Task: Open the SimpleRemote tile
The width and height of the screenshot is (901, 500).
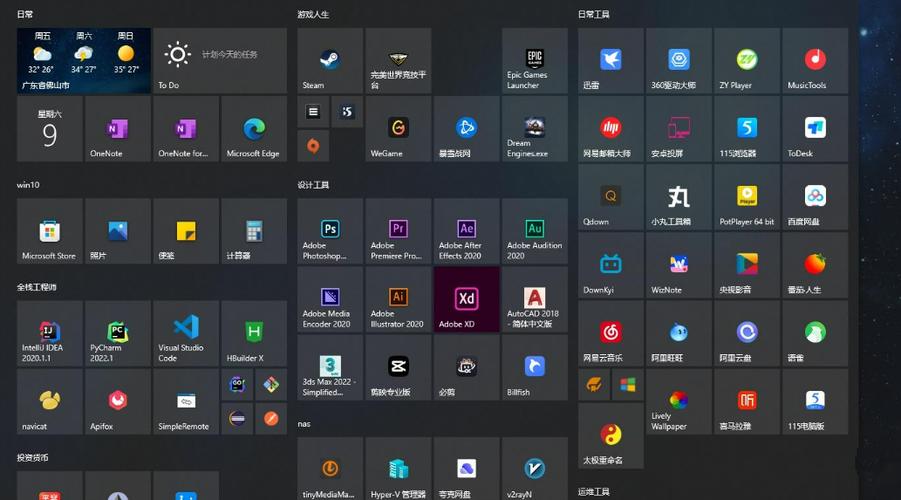Action: tap(186, 402)
